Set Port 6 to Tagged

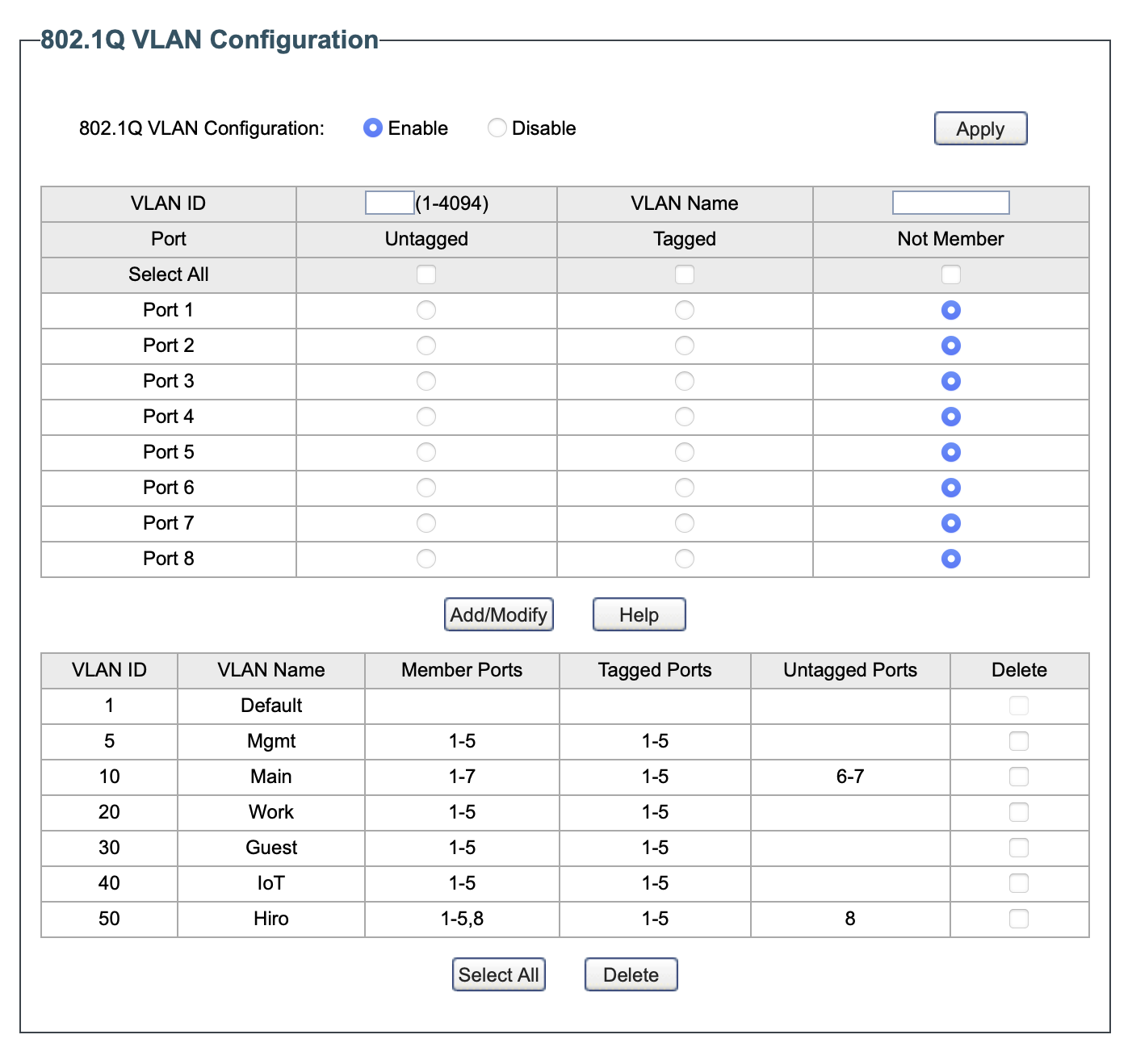(x=685, y=488)
